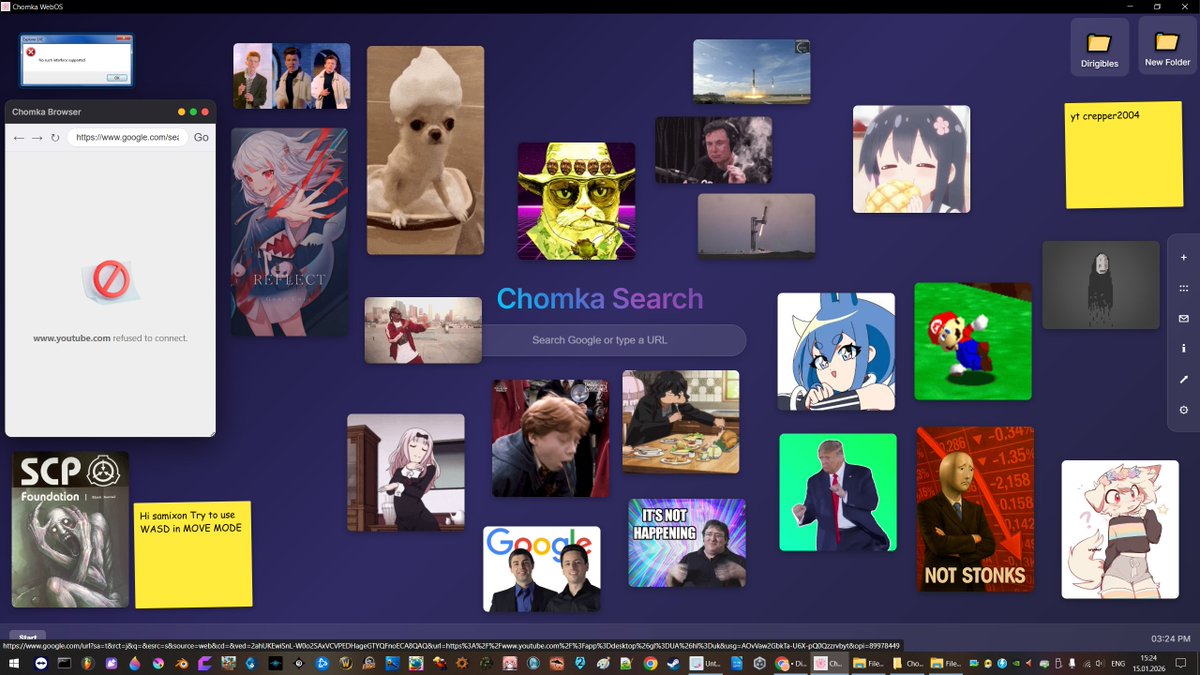Open the Windows Start menu icon

(x=14, y=663)
